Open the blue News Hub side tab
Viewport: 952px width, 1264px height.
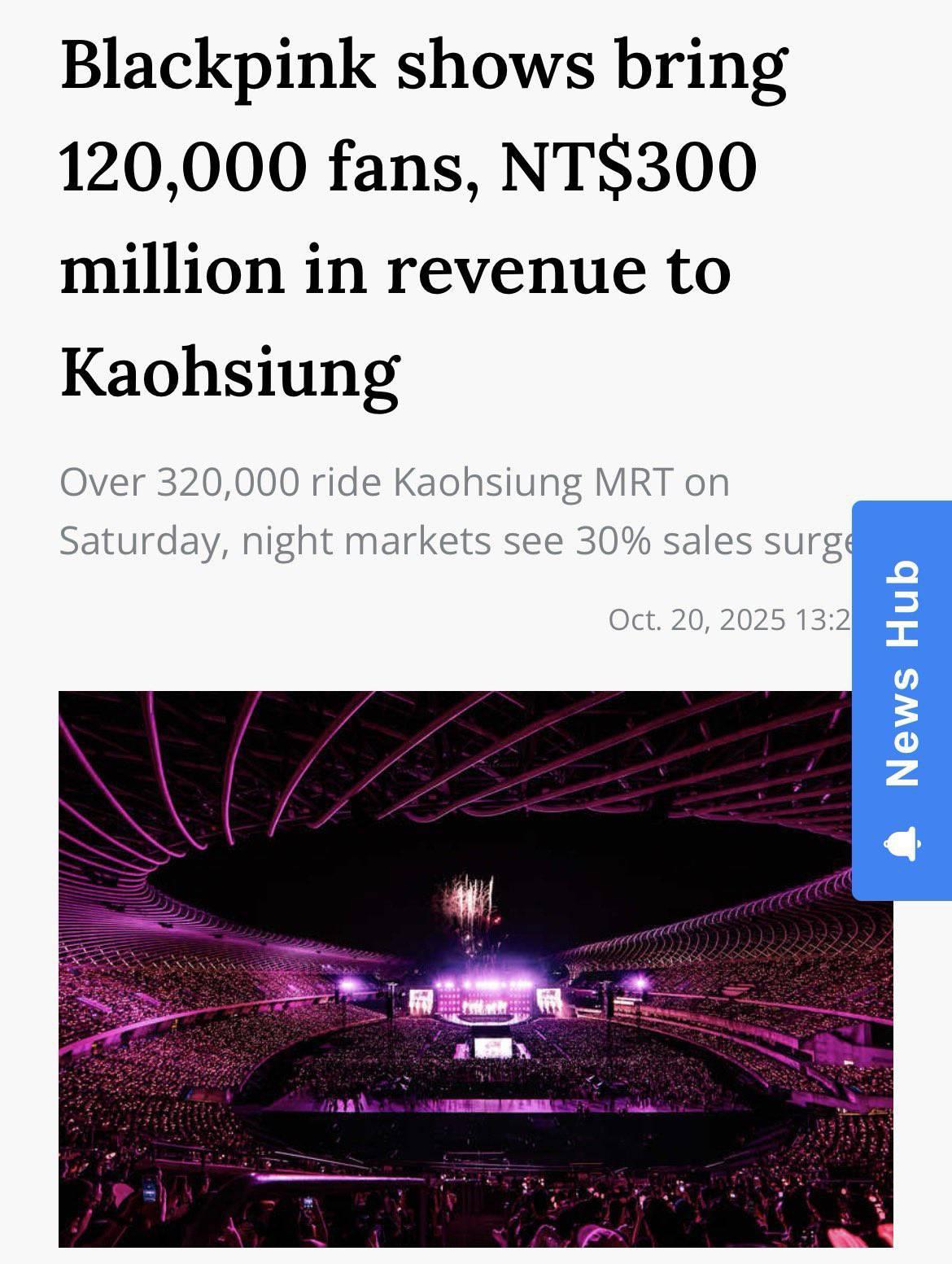point(902,700)
